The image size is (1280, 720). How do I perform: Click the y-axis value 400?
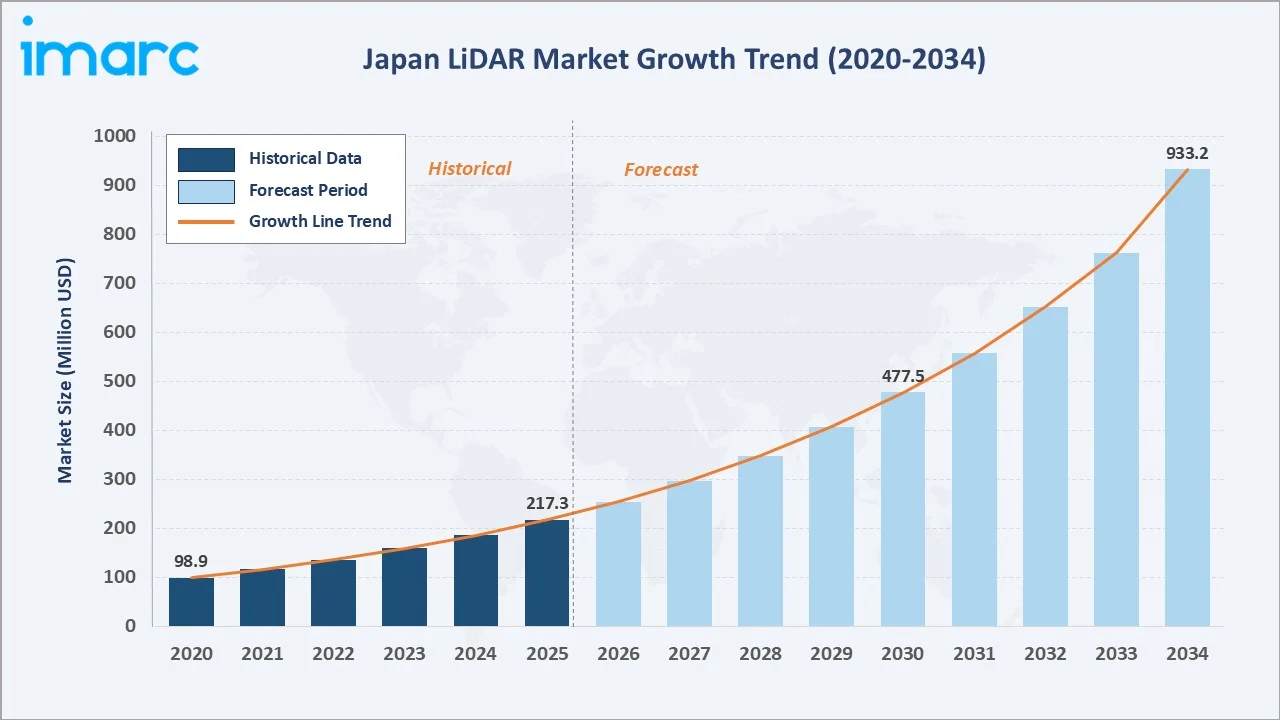pyautogui.click(x=120, y=430)
